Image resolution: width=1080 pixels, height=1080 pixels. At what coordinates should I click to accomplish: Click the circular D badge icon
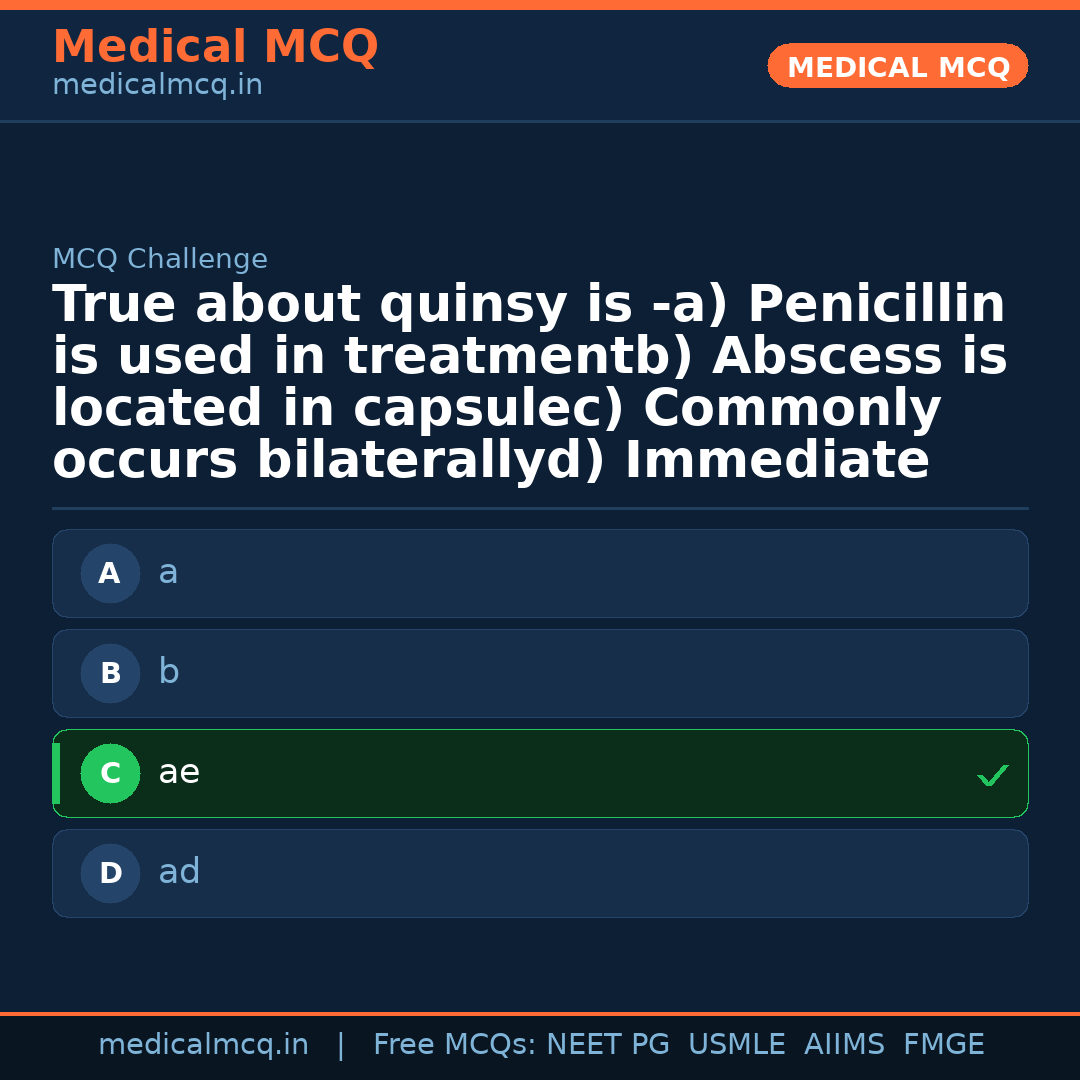[x=110, y=873]
